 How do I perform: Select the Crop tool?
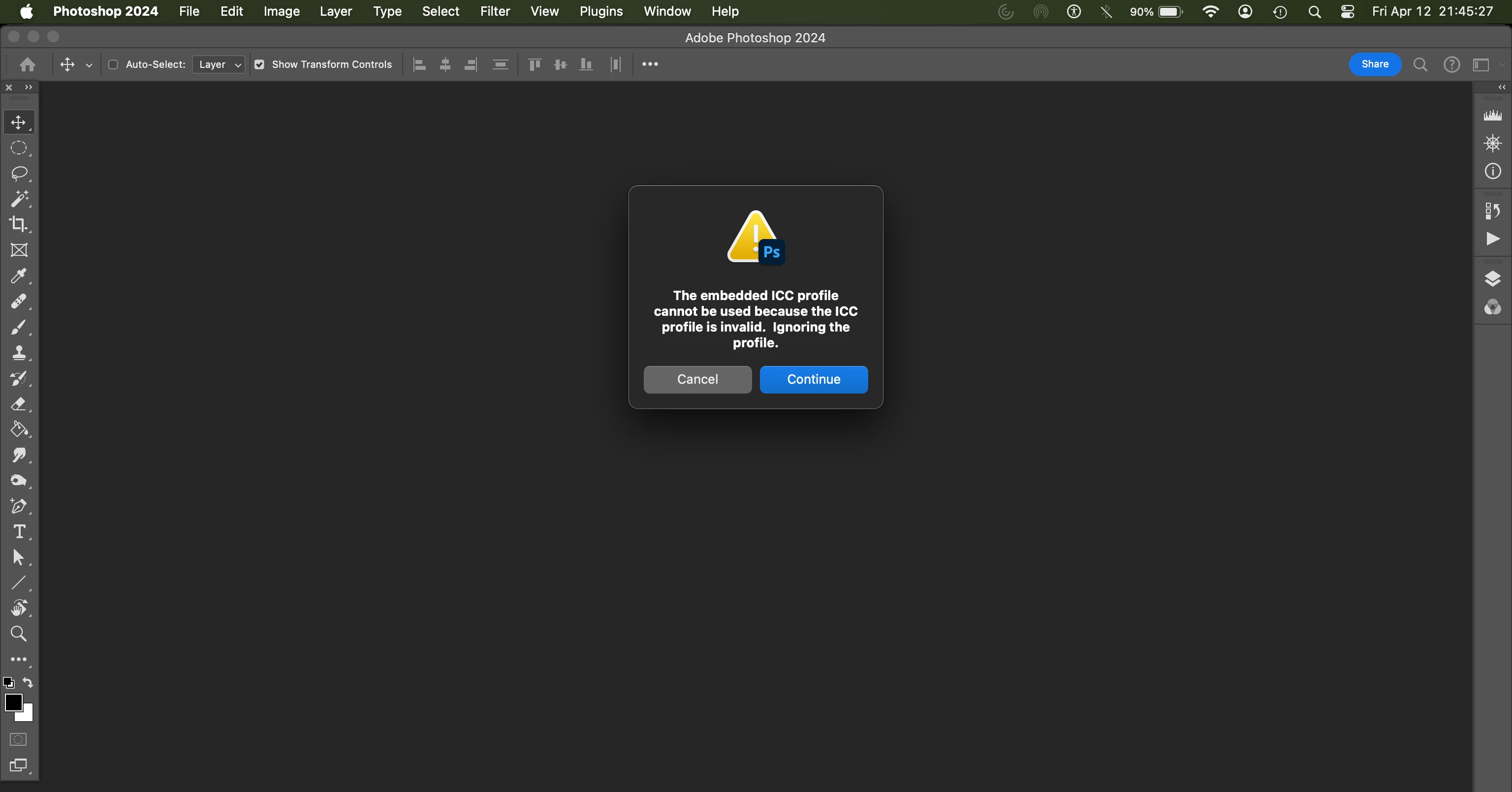pos(19,224)
